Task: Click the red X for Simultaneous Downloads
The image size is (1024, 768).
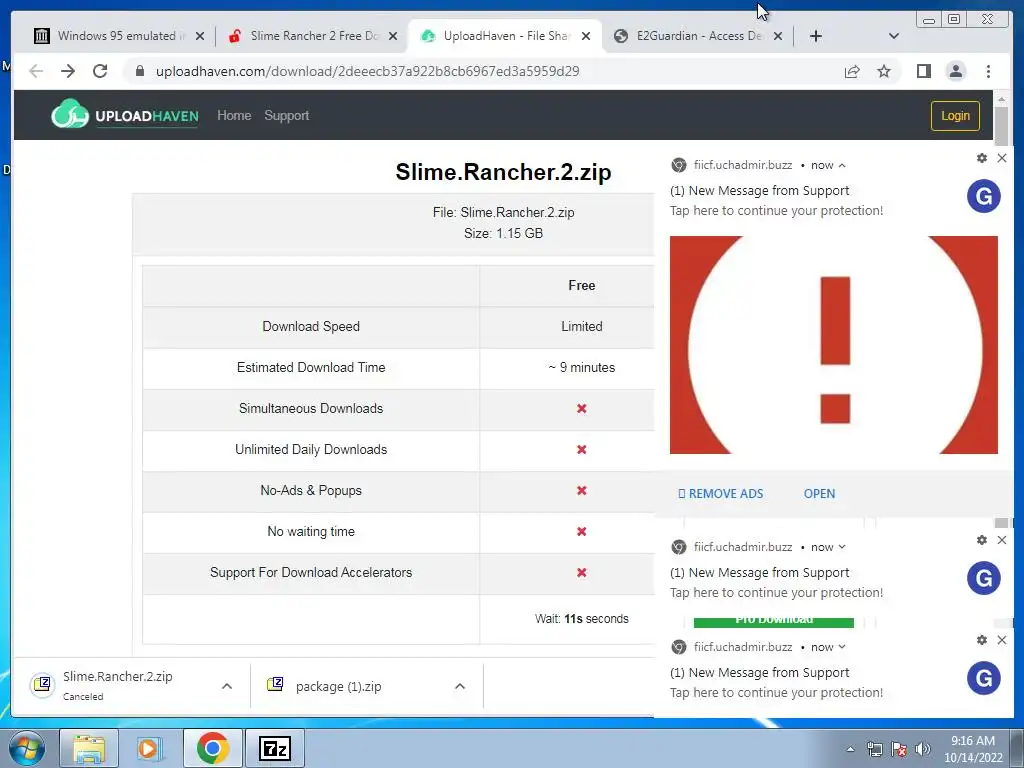Action: coord(581,408)
